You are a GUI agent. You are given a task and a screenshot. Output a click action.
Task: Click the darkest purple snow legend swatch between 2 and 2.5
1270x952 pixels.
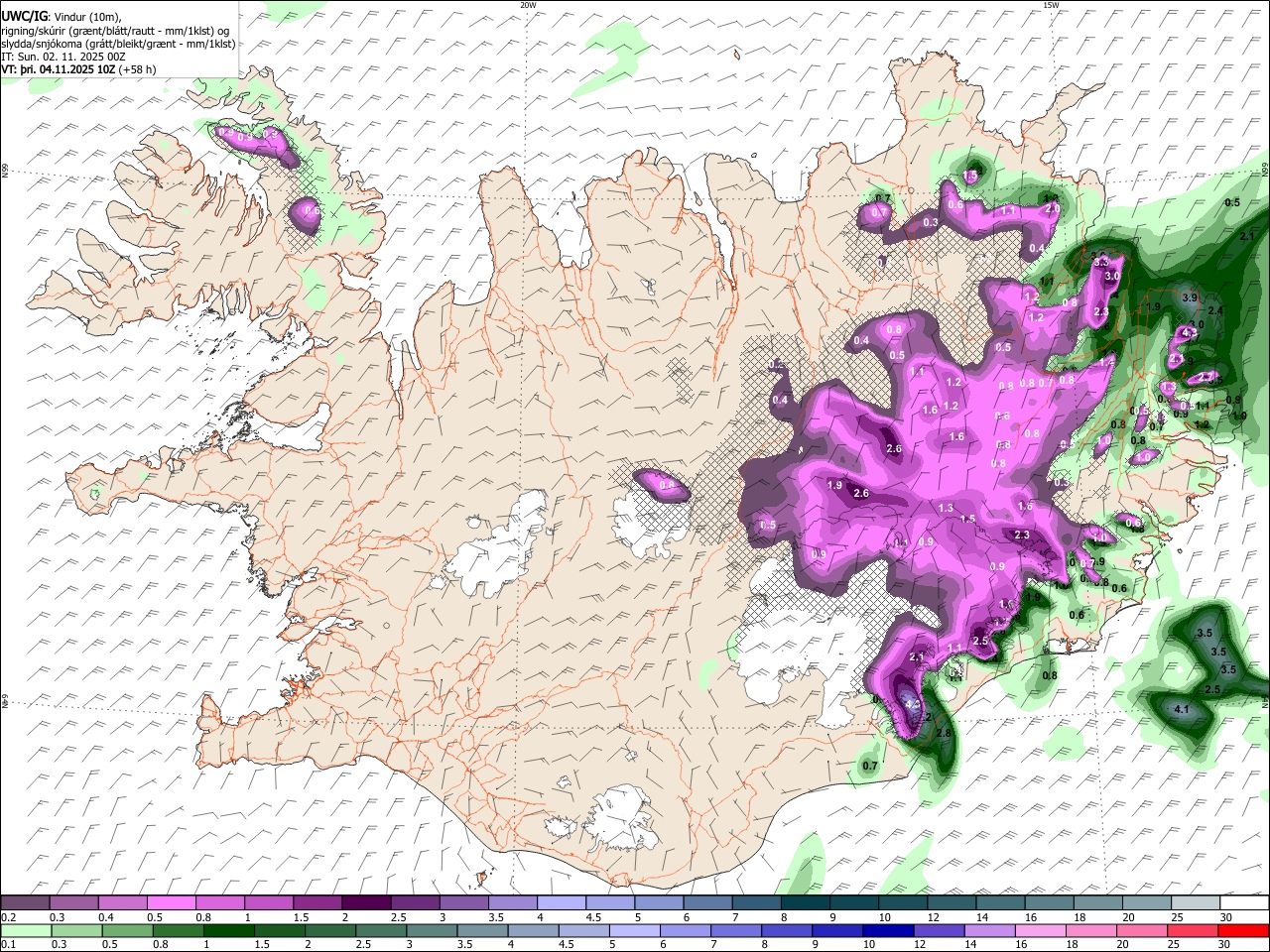[366, 903]
